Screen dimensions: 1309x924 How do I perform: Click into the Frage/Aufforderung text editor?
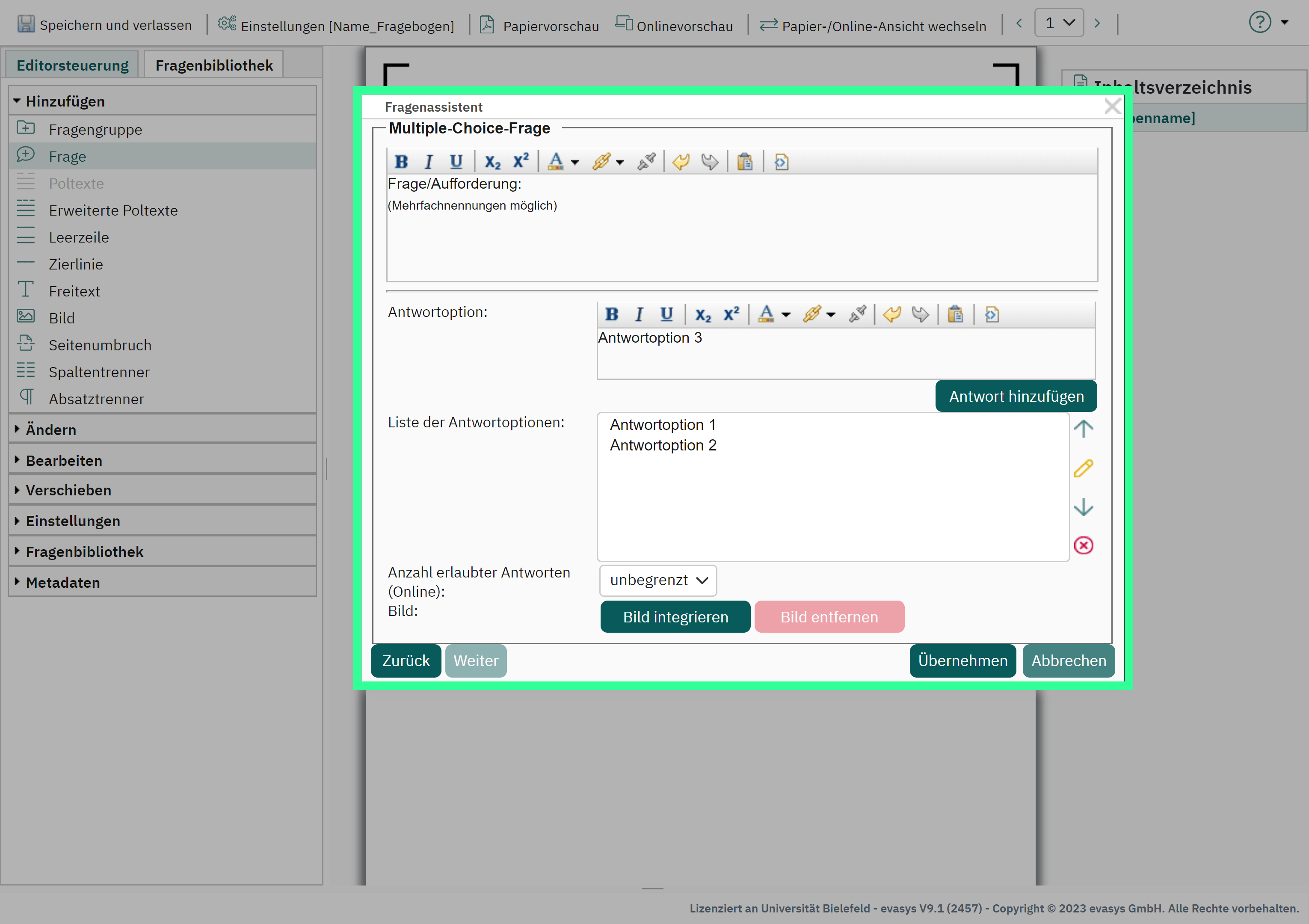point(742,228)
